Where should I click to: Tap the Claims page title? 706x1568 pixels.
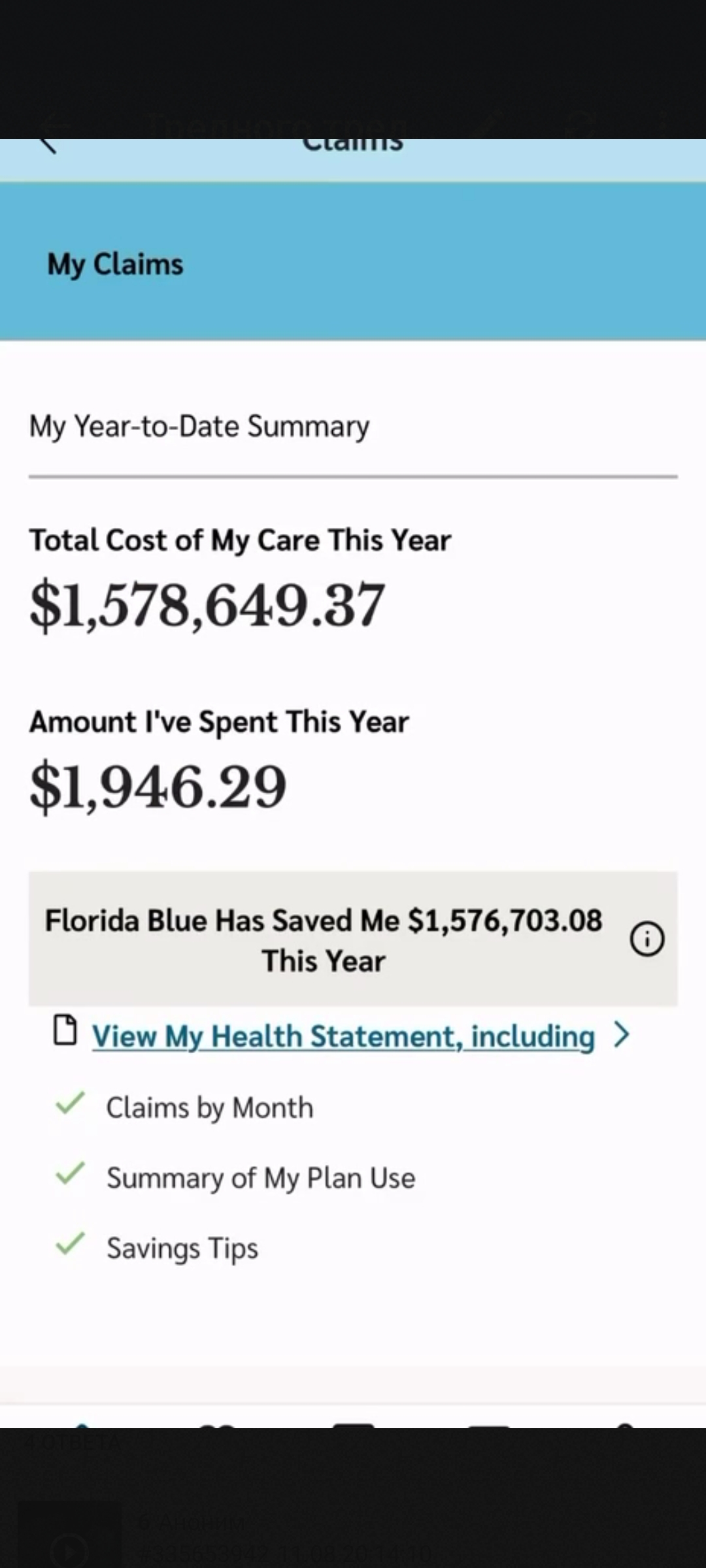[352, 145]
